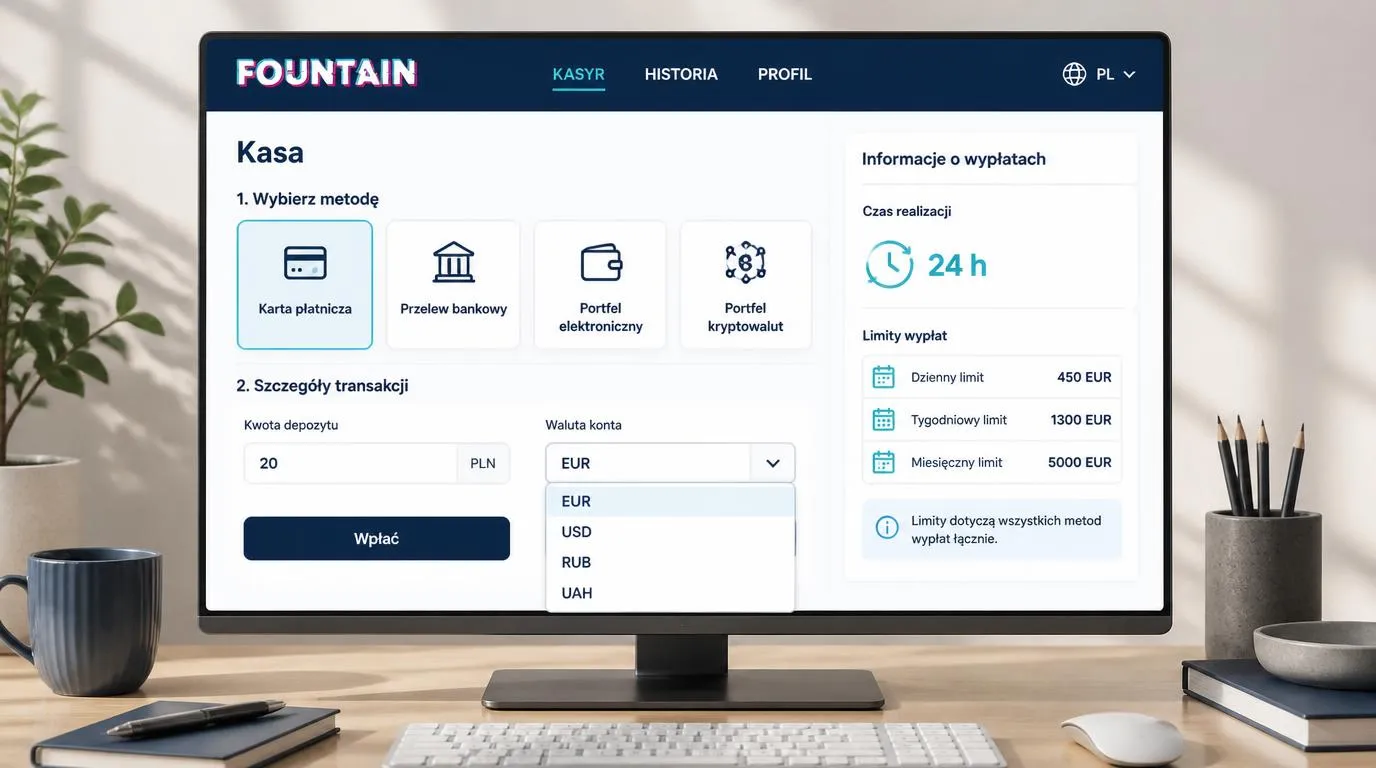The image size is (1376, 768).
Task: Open the HISTORIA tab
Action: coord(681,74)
